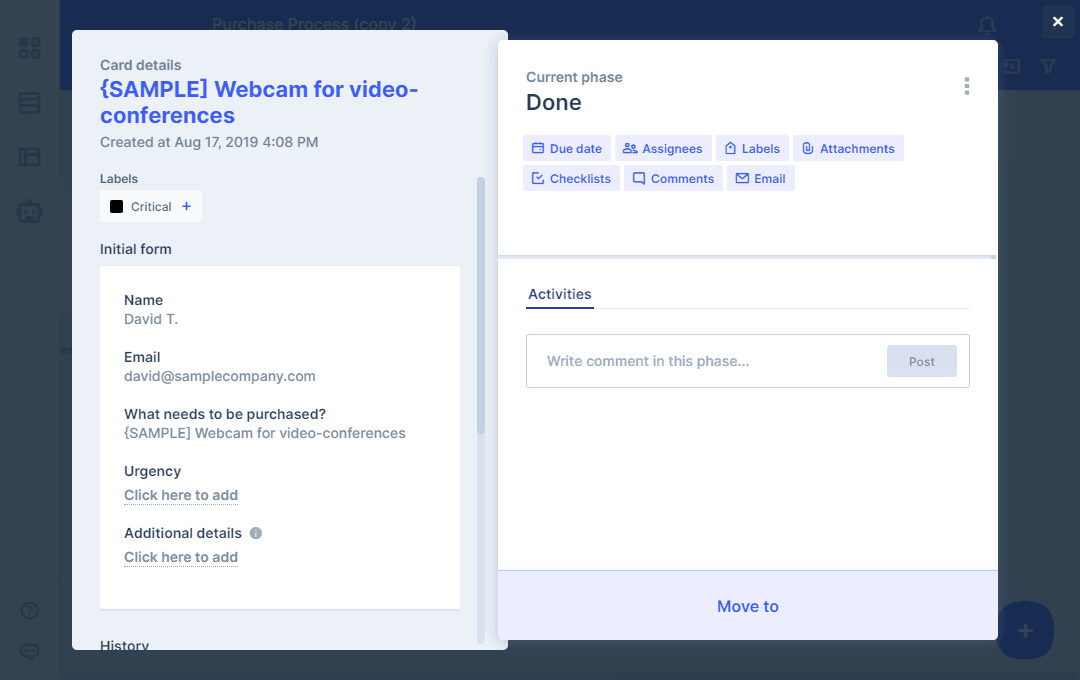Edit the card title Webcam for video-conferences
This screenshot has width=1080, height=680.
pos(259,102)
